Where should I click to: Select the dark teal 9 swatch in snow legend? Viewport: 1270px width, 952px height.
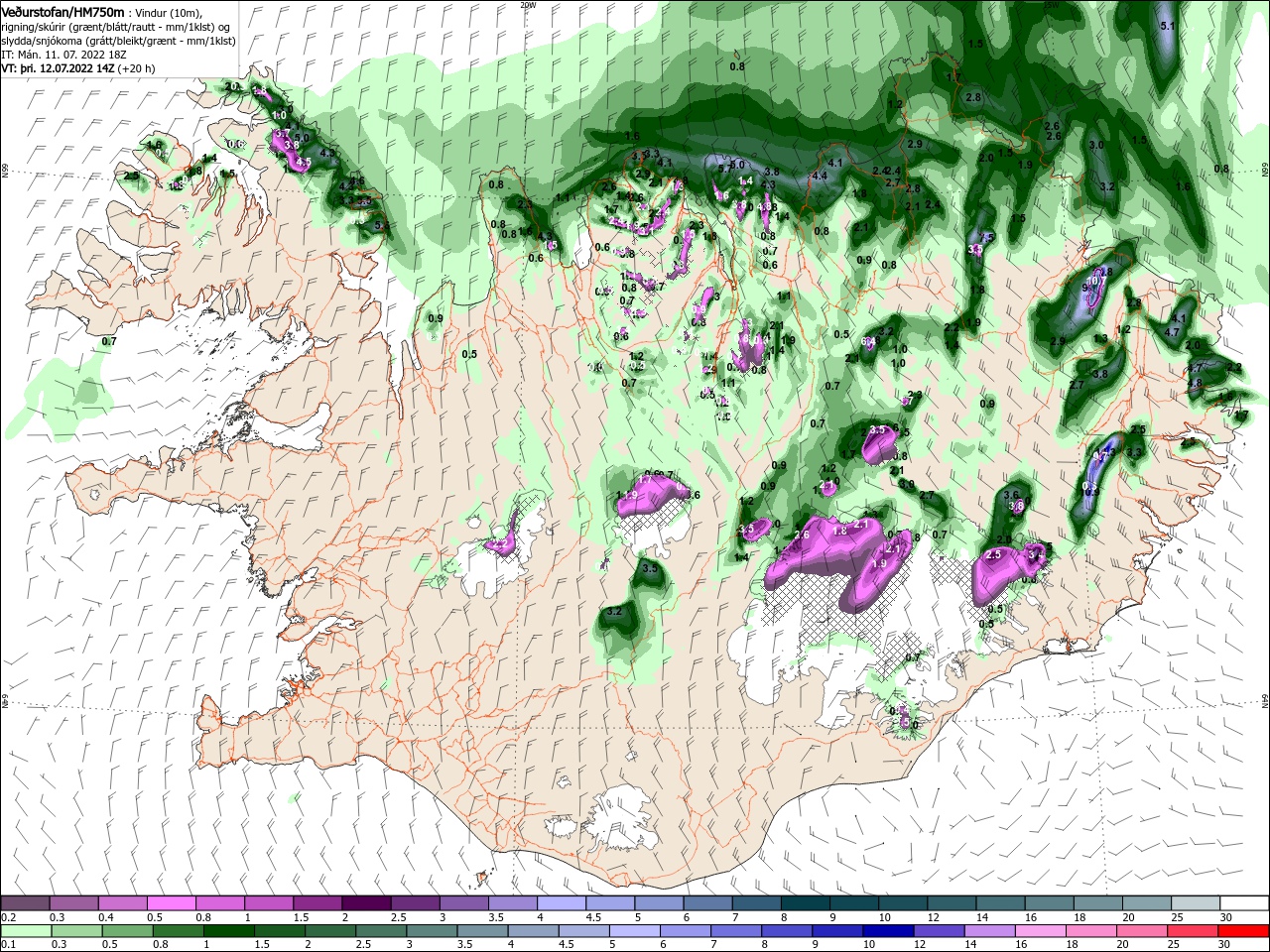(854, 903)
